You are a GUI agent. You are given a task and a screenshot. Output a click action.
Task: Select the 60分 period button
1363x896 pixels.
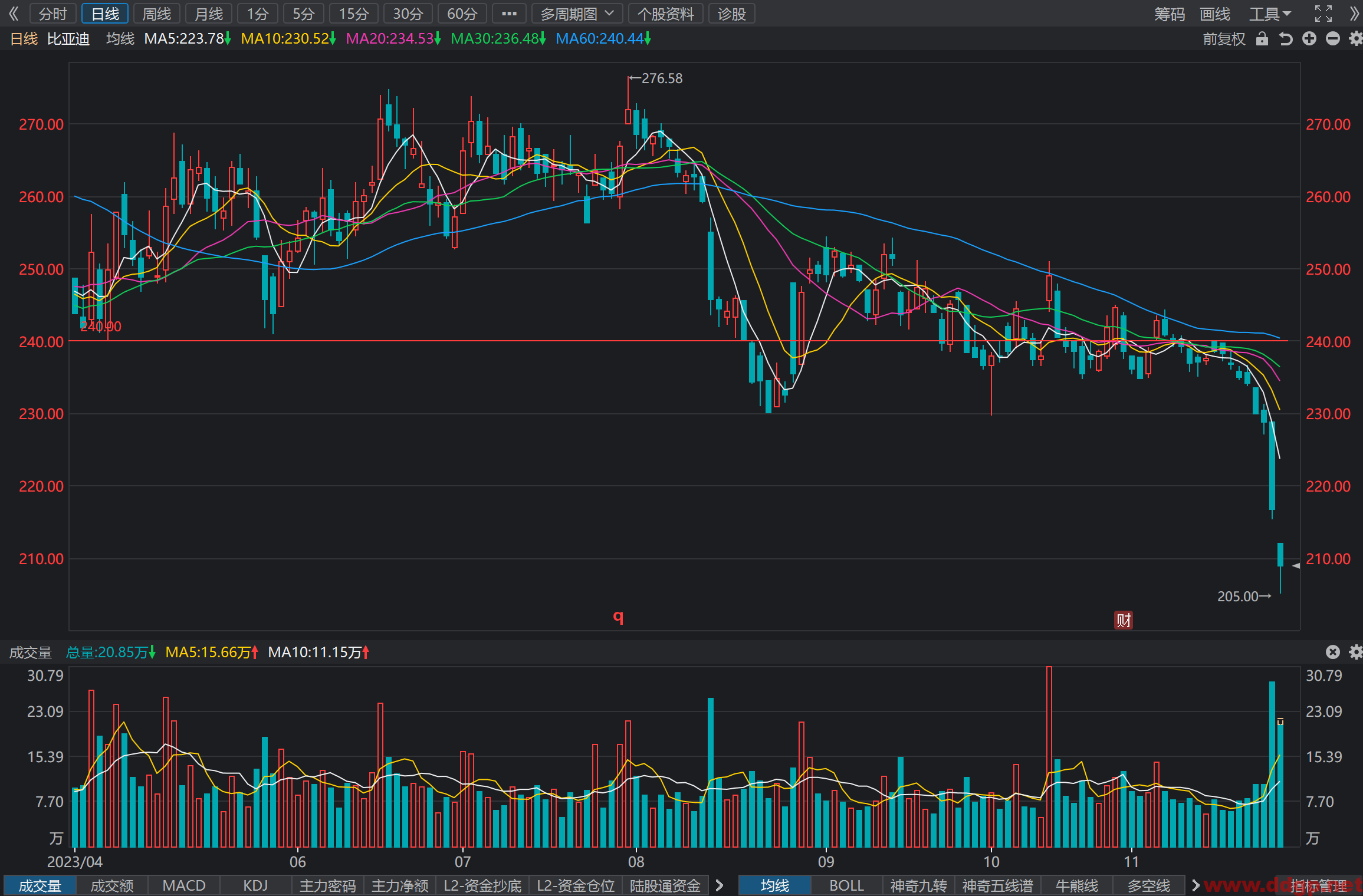[x=462, y=14]
